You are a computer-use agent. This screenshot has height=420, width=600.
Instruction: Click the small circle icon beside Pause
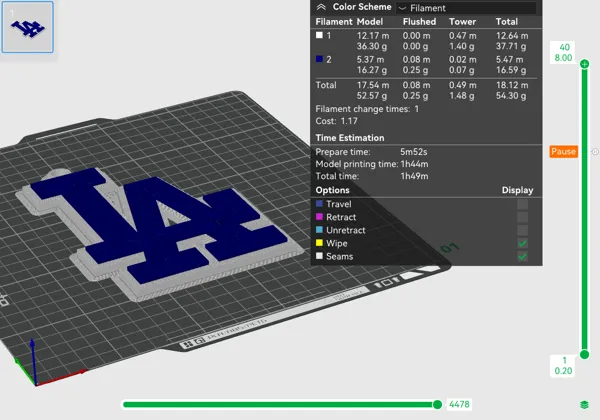tap(595, 151)
